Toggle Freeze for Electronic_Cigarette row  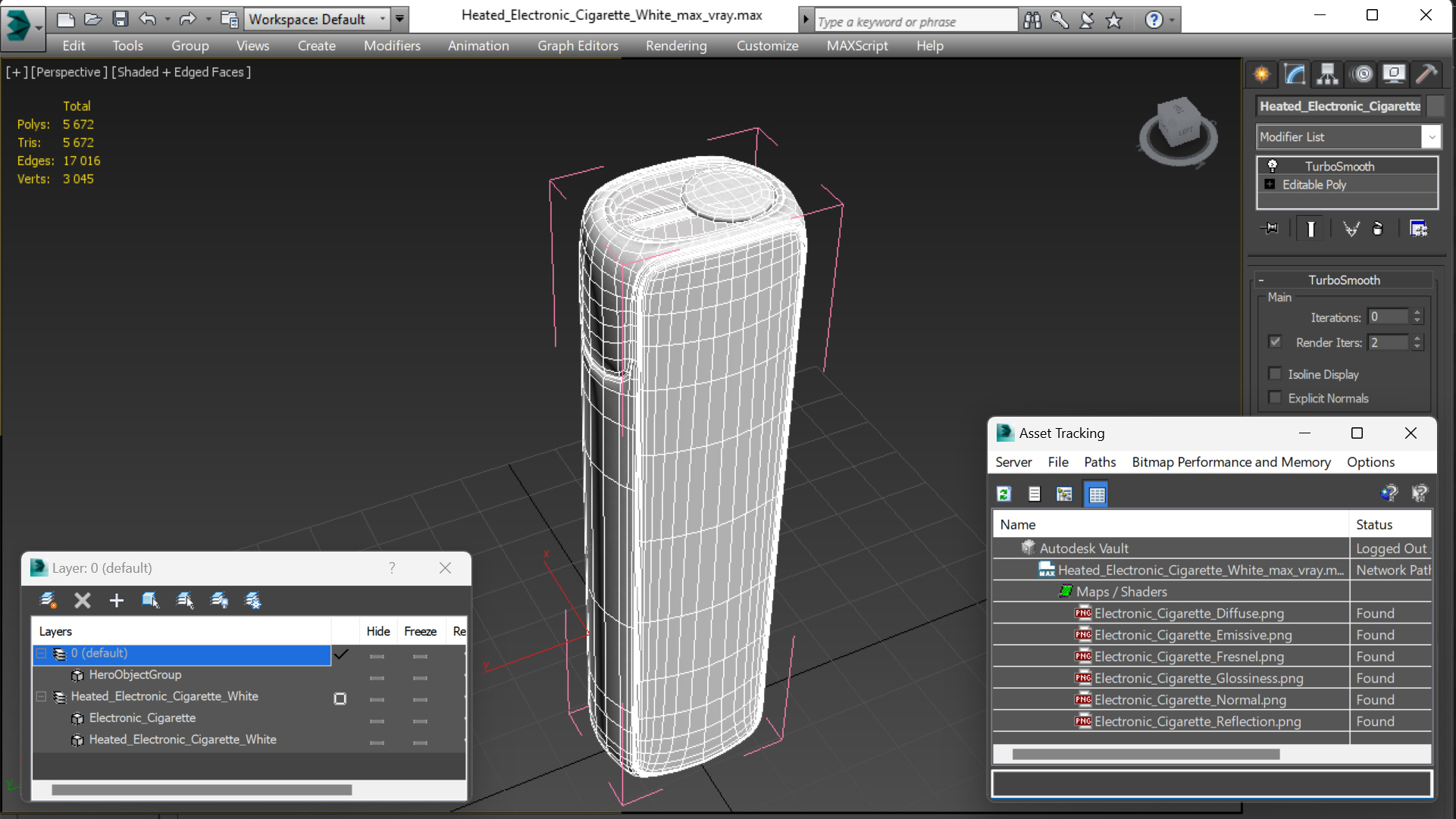point(421,721)
